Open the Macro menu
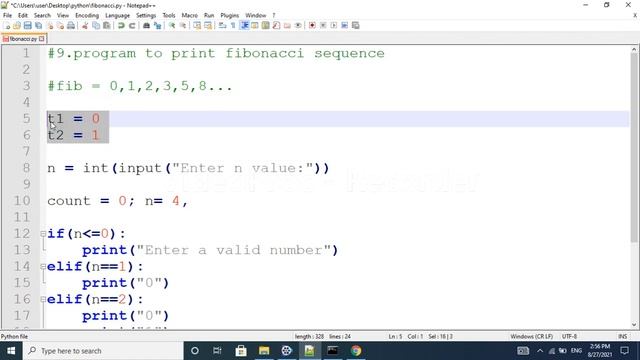640x360 pixels. pos(189,15)
